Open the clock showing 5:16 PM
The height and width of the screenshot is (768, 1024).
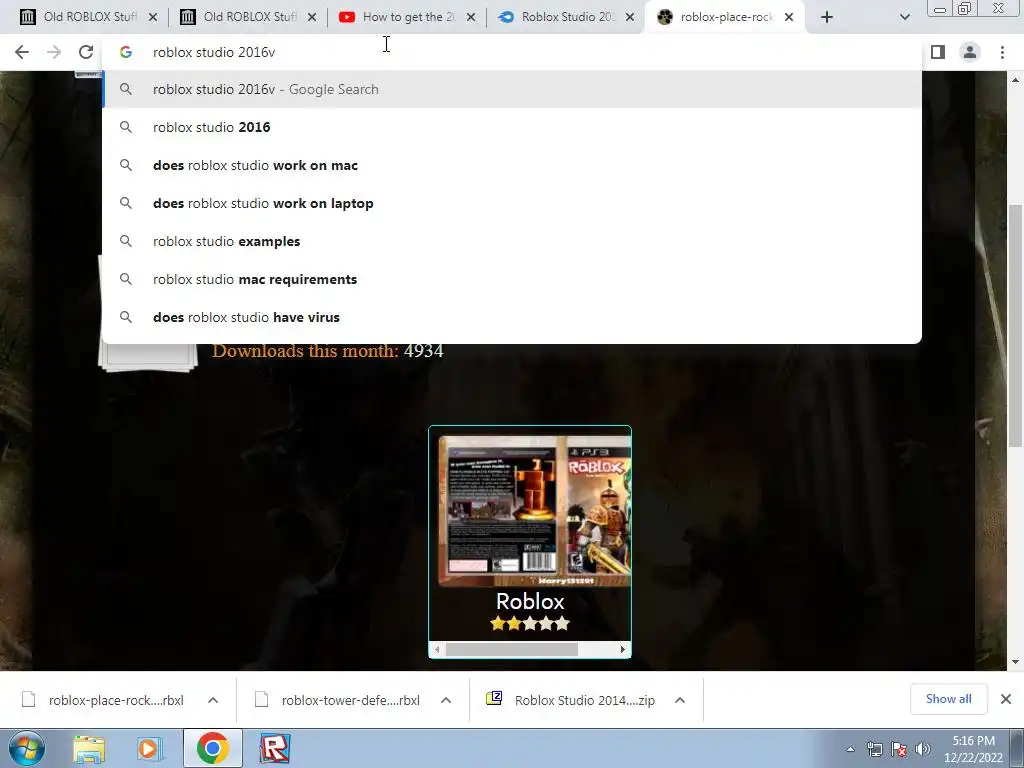[x=973, y=749]
